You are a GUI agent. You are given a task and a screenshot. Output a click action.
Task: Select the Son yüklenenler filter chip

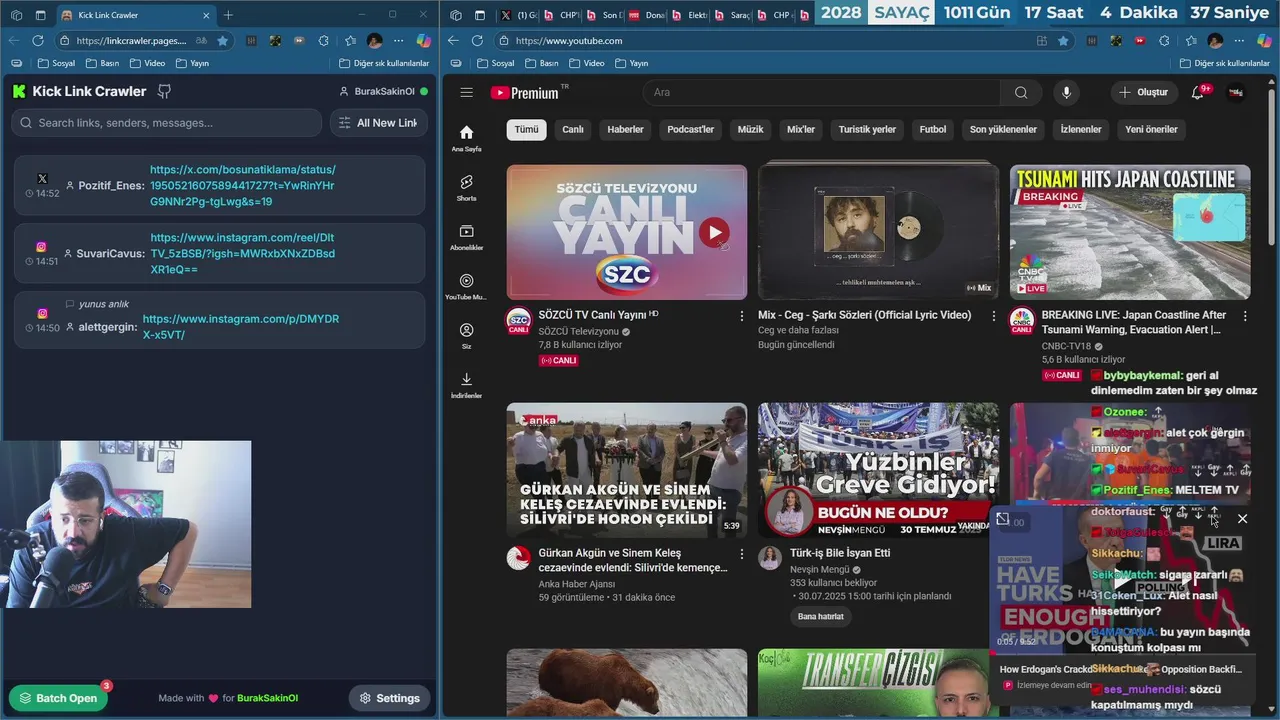click(1003, 129)
